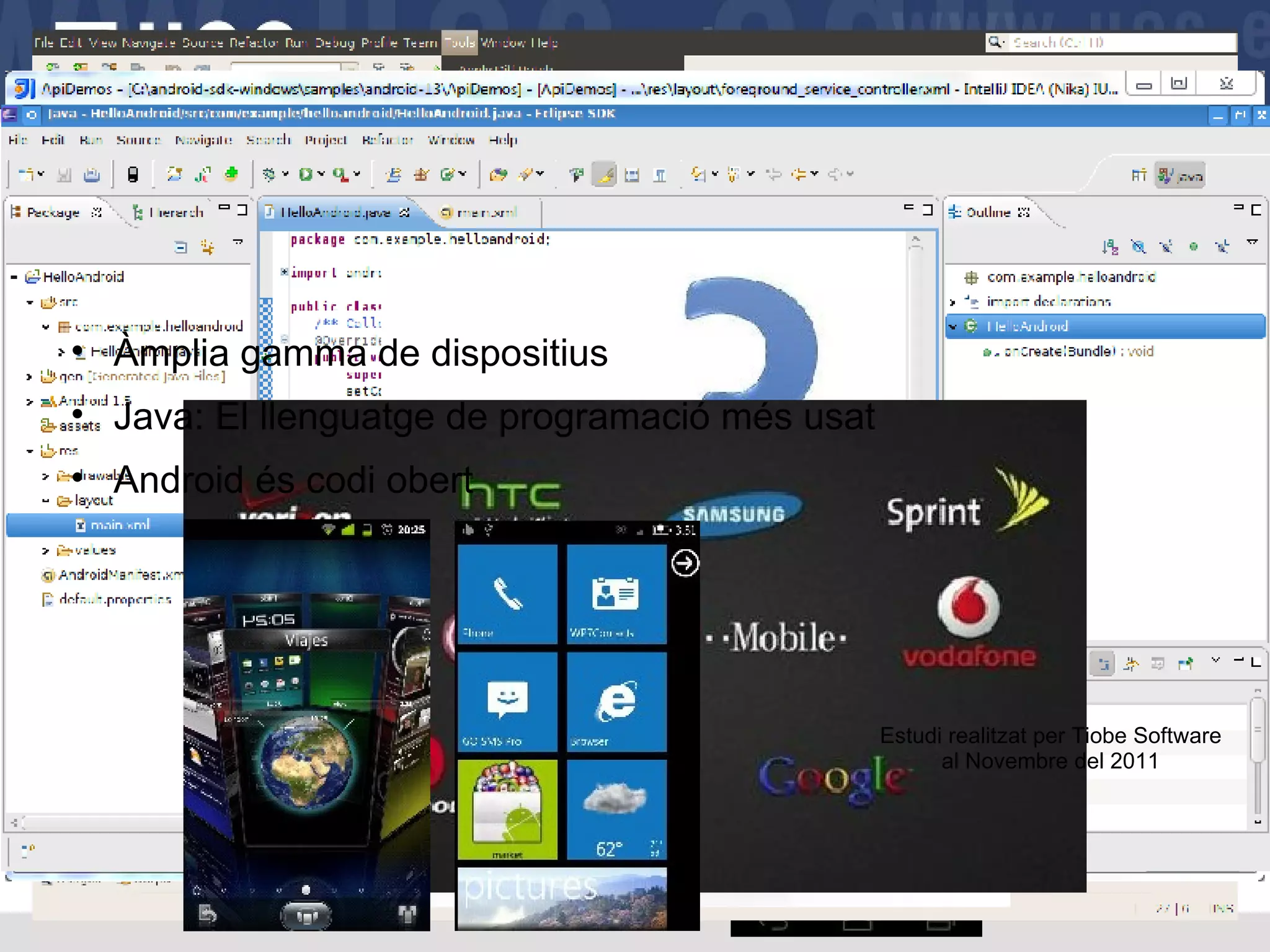Select AndroidManifest.xml in Package Explorer
Screen dimensions: 1270x952
[112, 575]
